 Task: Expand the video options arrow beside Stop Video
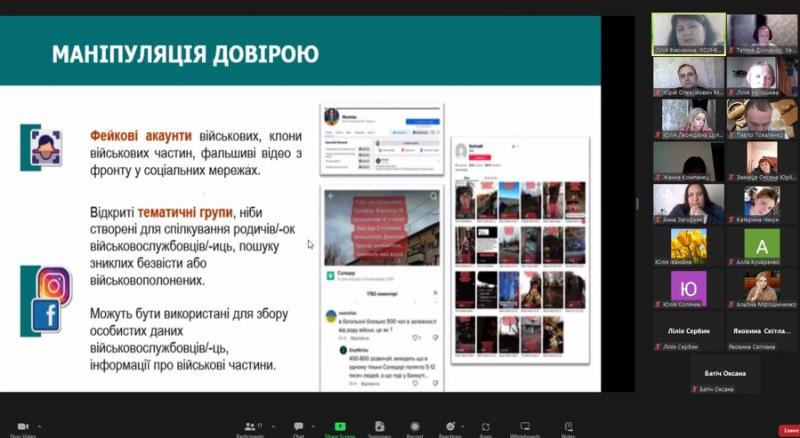(x=39, y=426)
